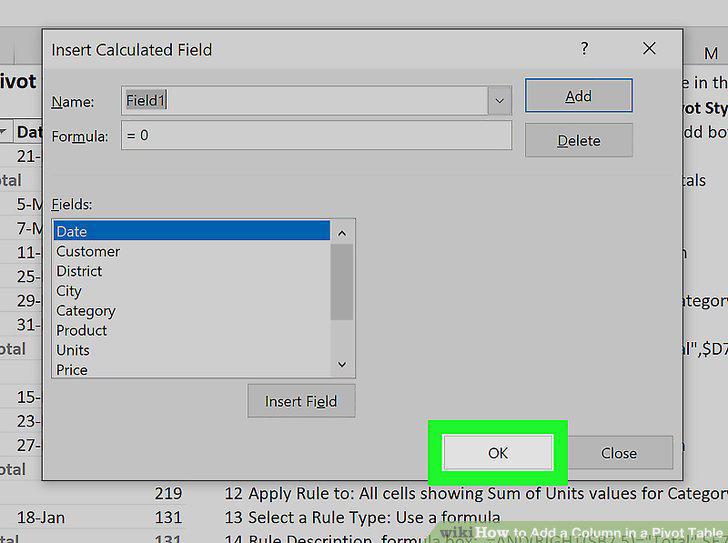Click the Delete button

tap(578, 140)
